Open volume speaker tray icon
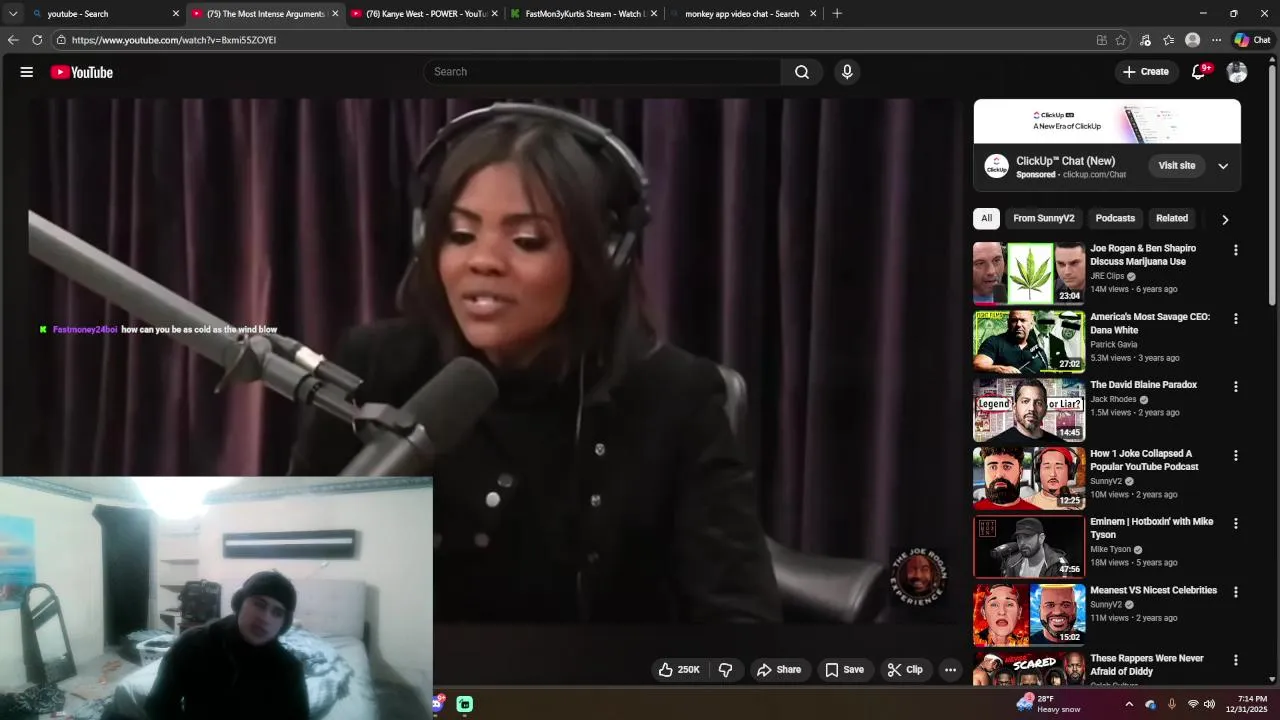Viewport: 1280px width, 720px height. (x=1209, y=704)
